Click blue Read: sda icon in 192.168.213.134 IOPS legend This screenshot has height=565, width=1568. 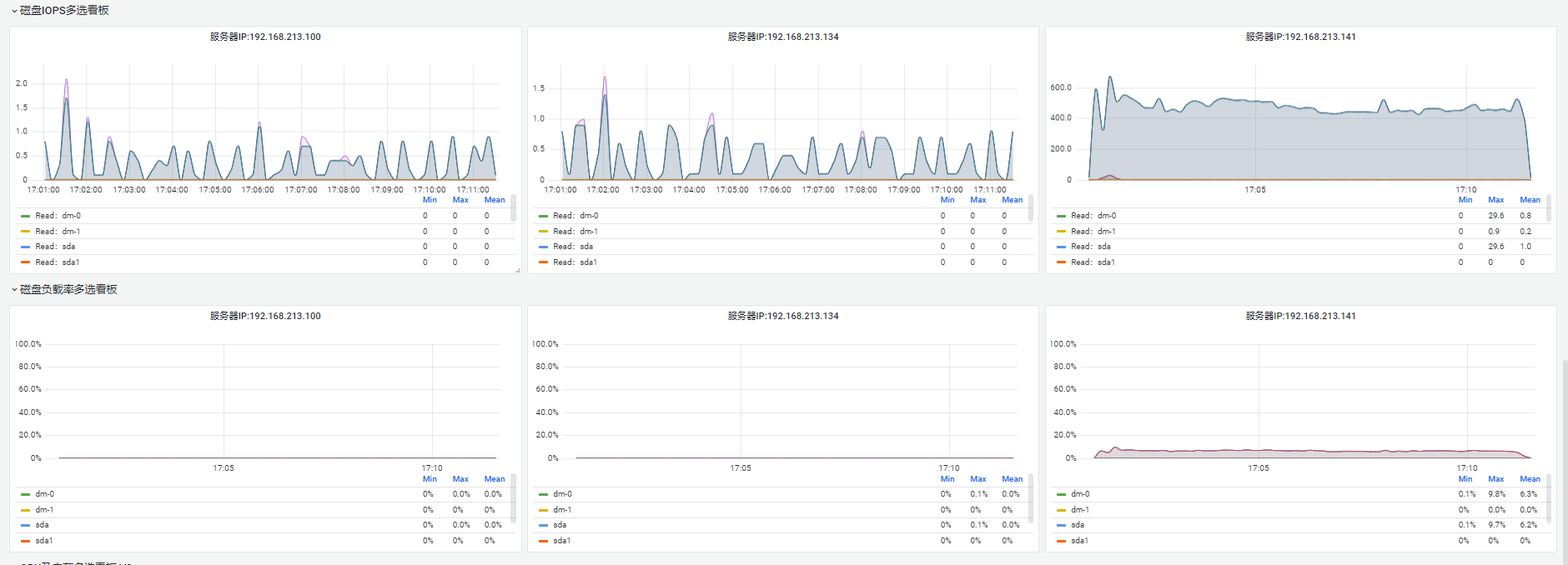coord(543,247)
